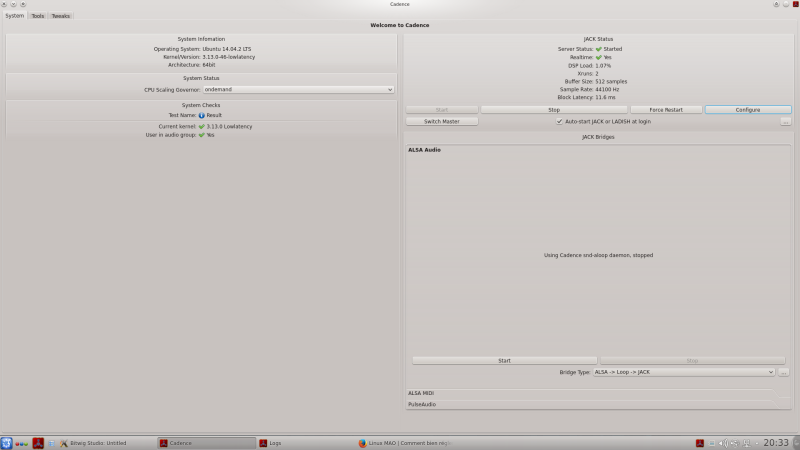Image resolution: width=800 pixels, height=450 pixels.
Task: Click the 'Ubuntu 14.04.2 LTS' value
Action: click(227, 49)
